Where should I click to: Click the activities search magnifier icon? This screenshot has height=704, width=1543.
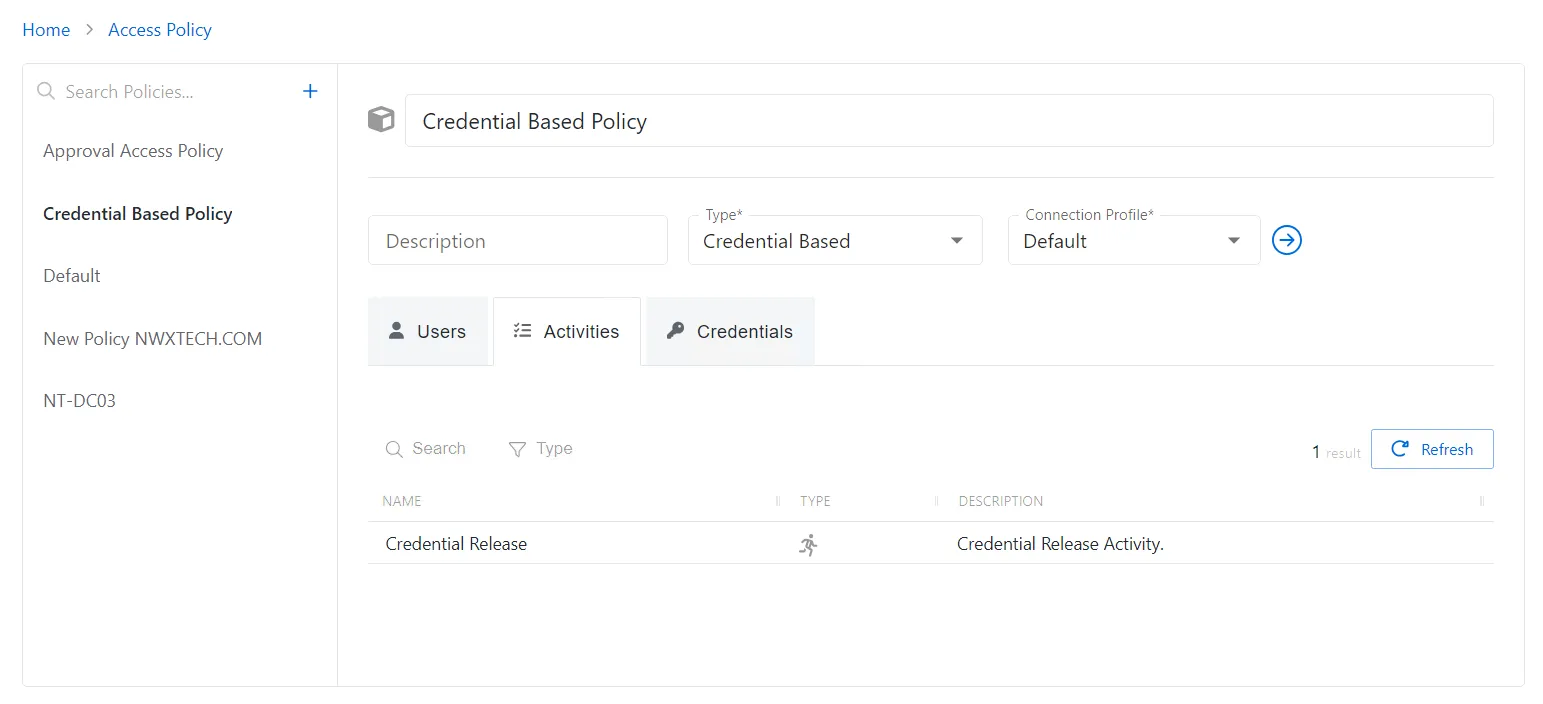394,449
